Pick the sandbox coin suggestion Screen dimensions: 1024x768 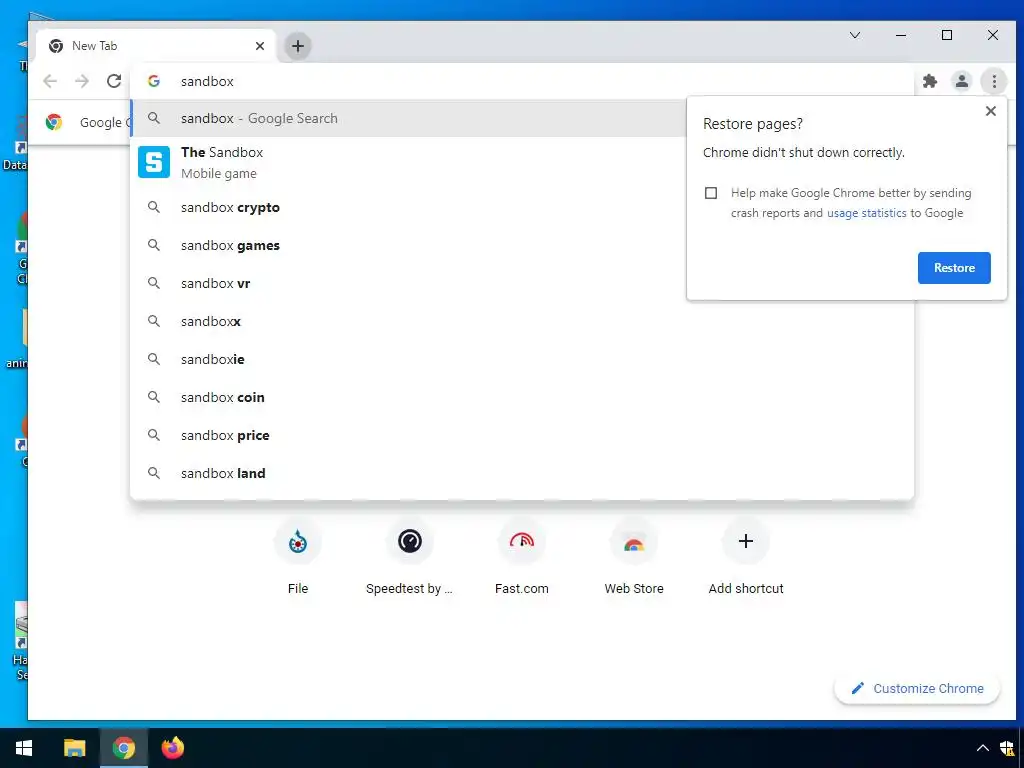(x=522, y=397)
